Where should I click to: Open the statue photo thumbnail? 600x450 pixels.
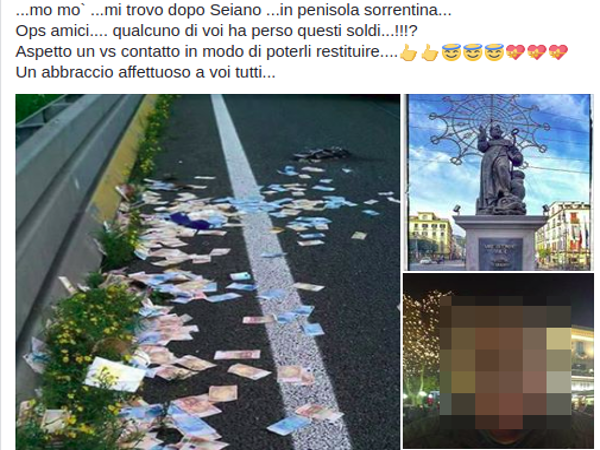point(498,182)
